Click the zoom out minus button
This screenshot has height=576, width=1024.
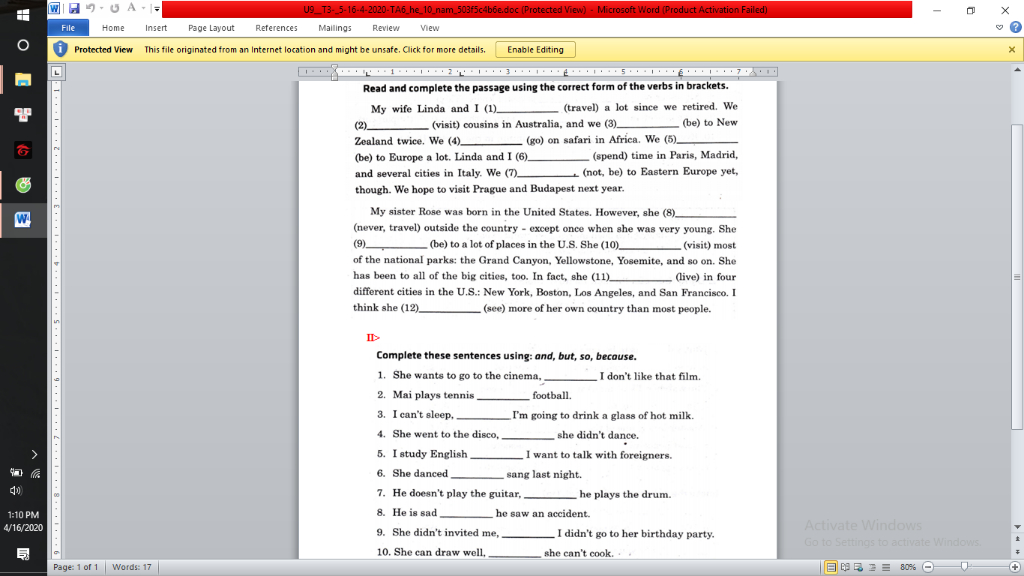[928, 567]
